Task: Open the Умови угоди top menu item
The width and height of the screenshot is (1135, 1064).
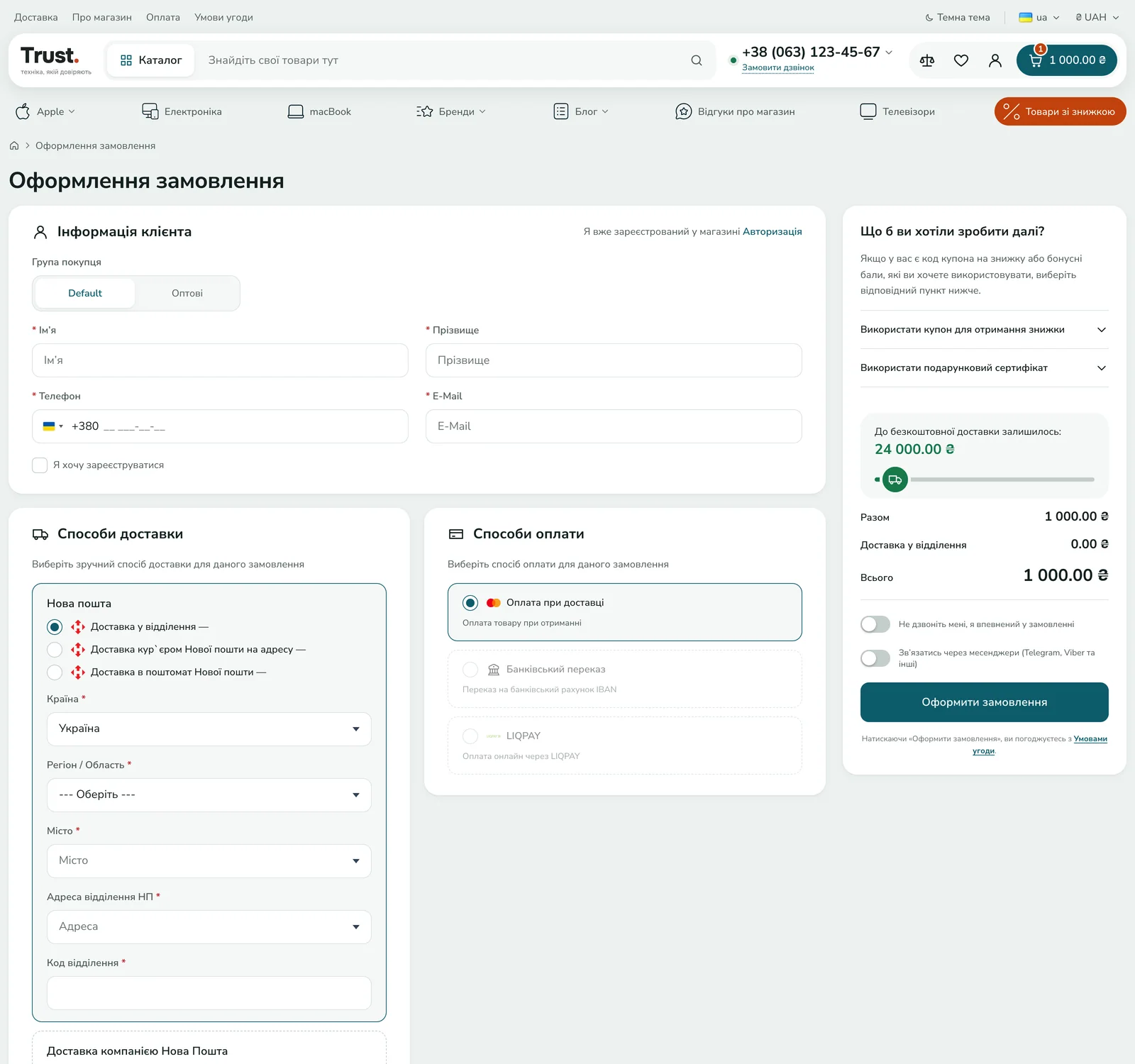Action: click(x=224, y=17)
